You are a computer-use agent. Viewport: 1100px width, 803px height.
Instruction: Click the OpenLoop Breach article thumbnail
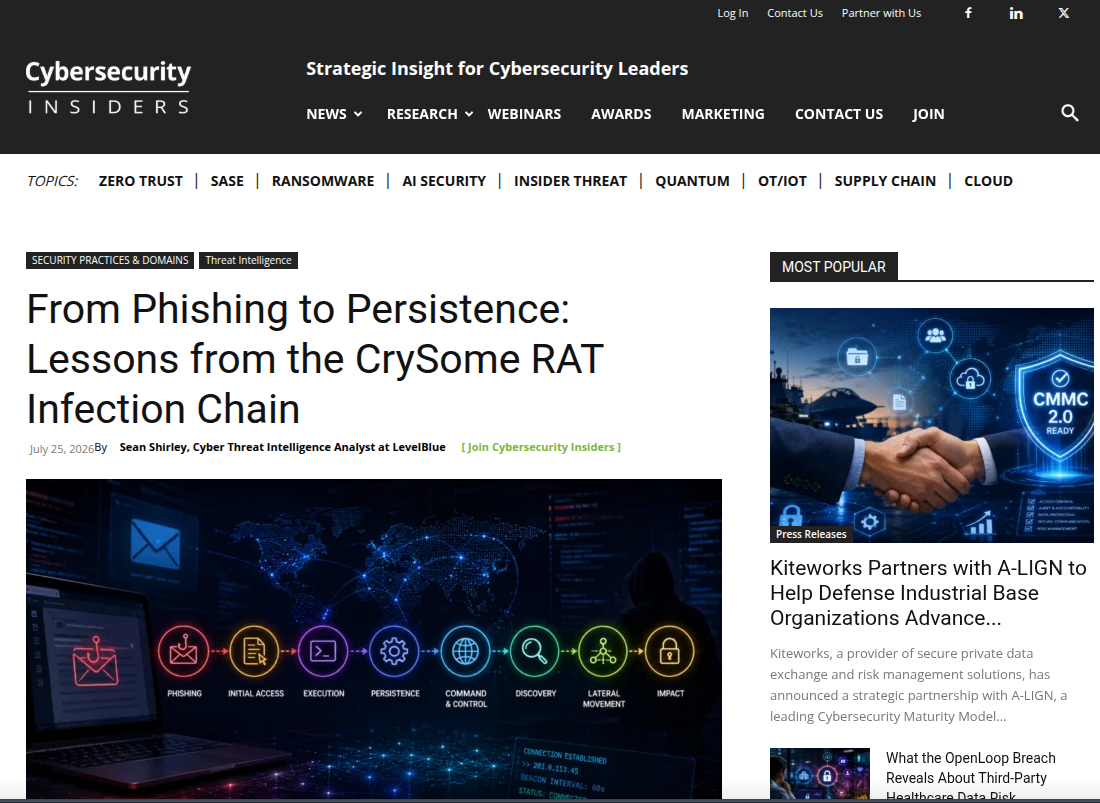click(820, 774)
